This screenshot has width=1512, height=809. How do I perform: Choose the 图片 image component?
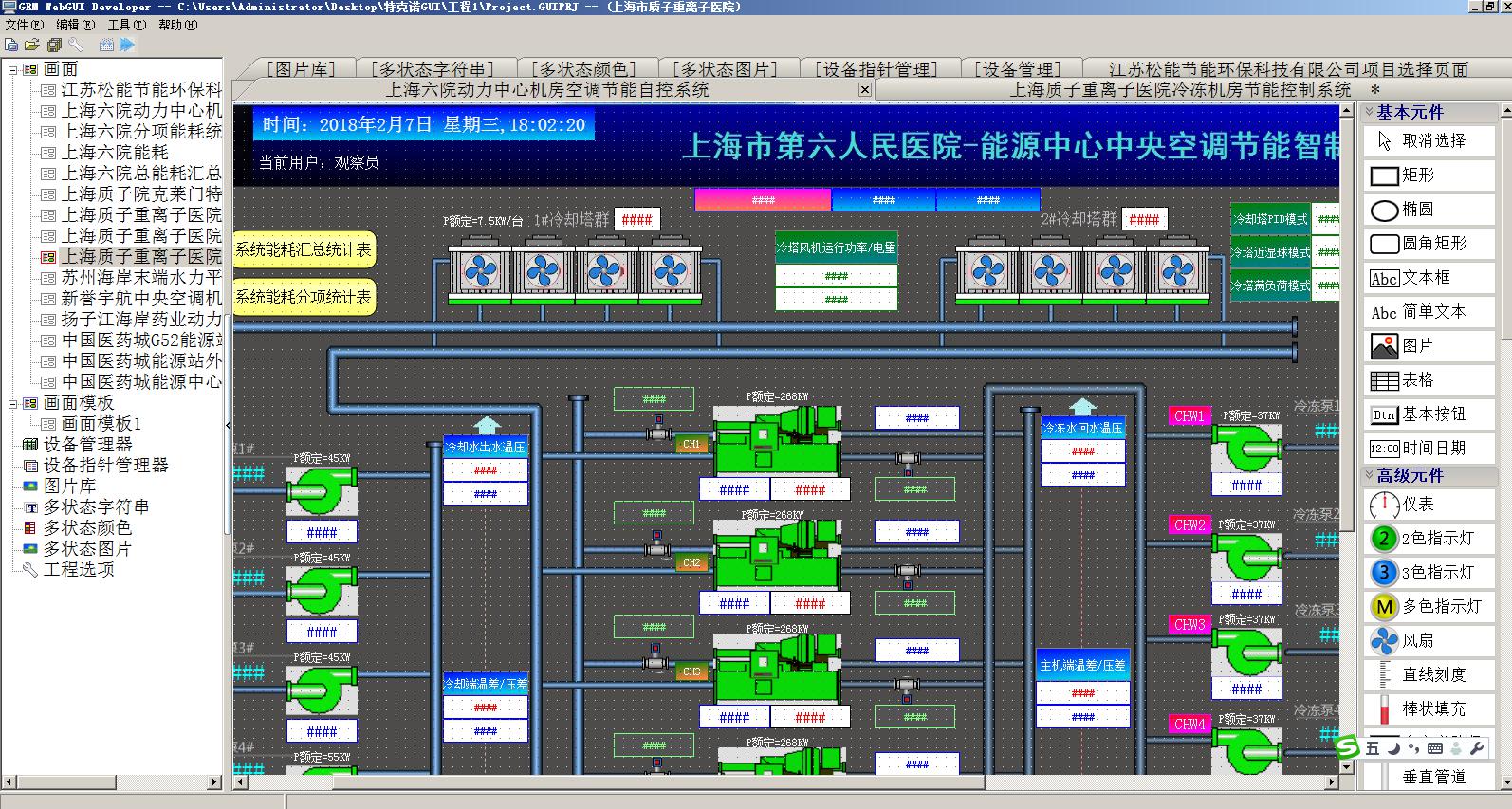click(1417, 346)
